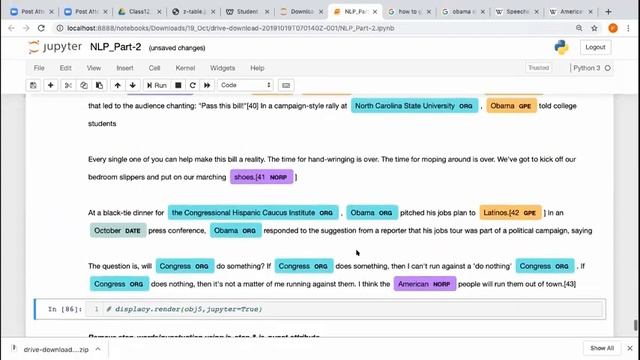The width and height of the screenshot is (640, 360).
Task: Open the File menu
Action: click(x=39, y=68)
